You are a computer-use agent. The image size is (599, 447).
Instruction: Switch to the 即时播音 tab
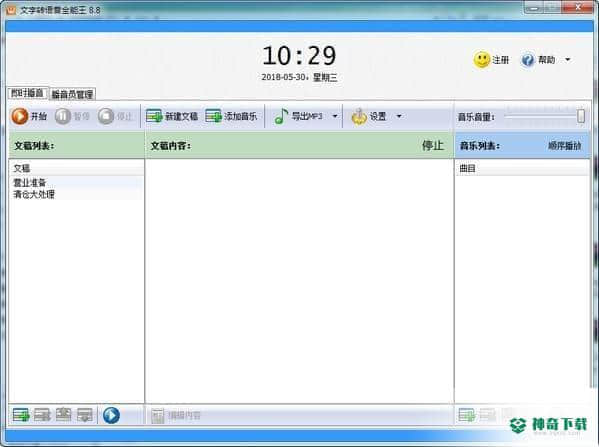(28, 93)
